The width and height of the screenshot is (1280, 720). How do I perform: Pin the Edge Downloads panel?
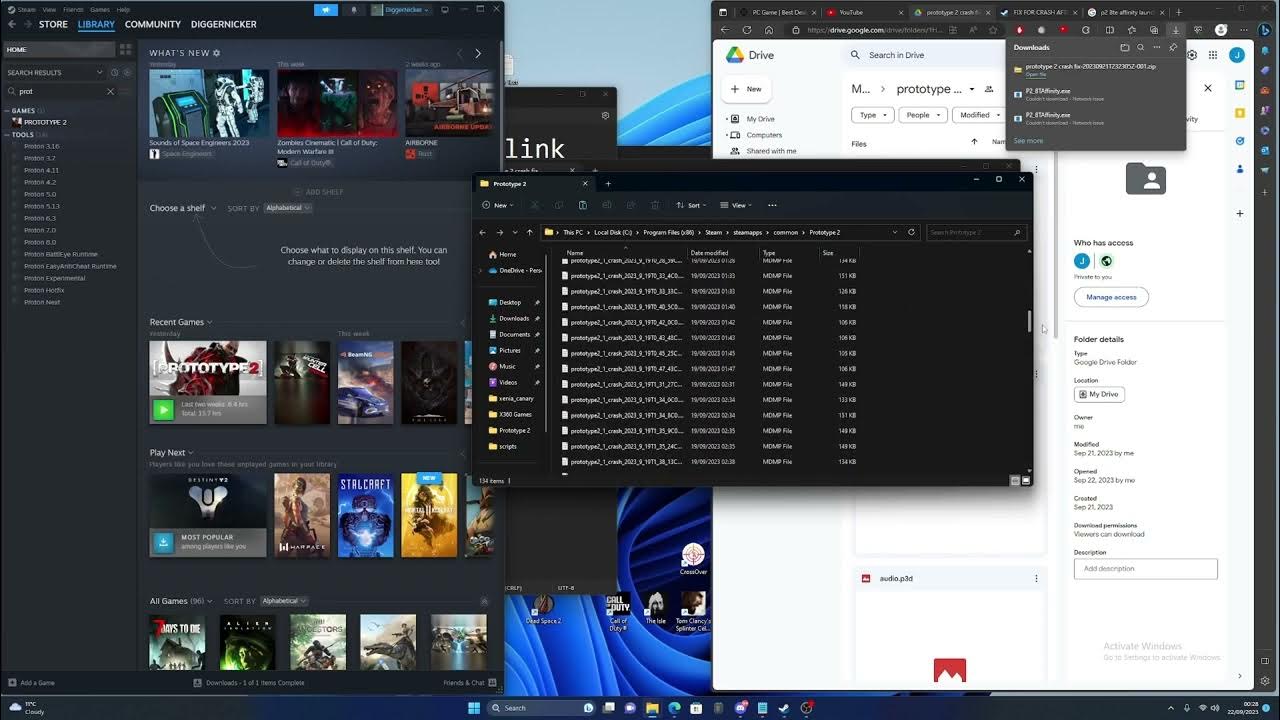[1173, 47]
